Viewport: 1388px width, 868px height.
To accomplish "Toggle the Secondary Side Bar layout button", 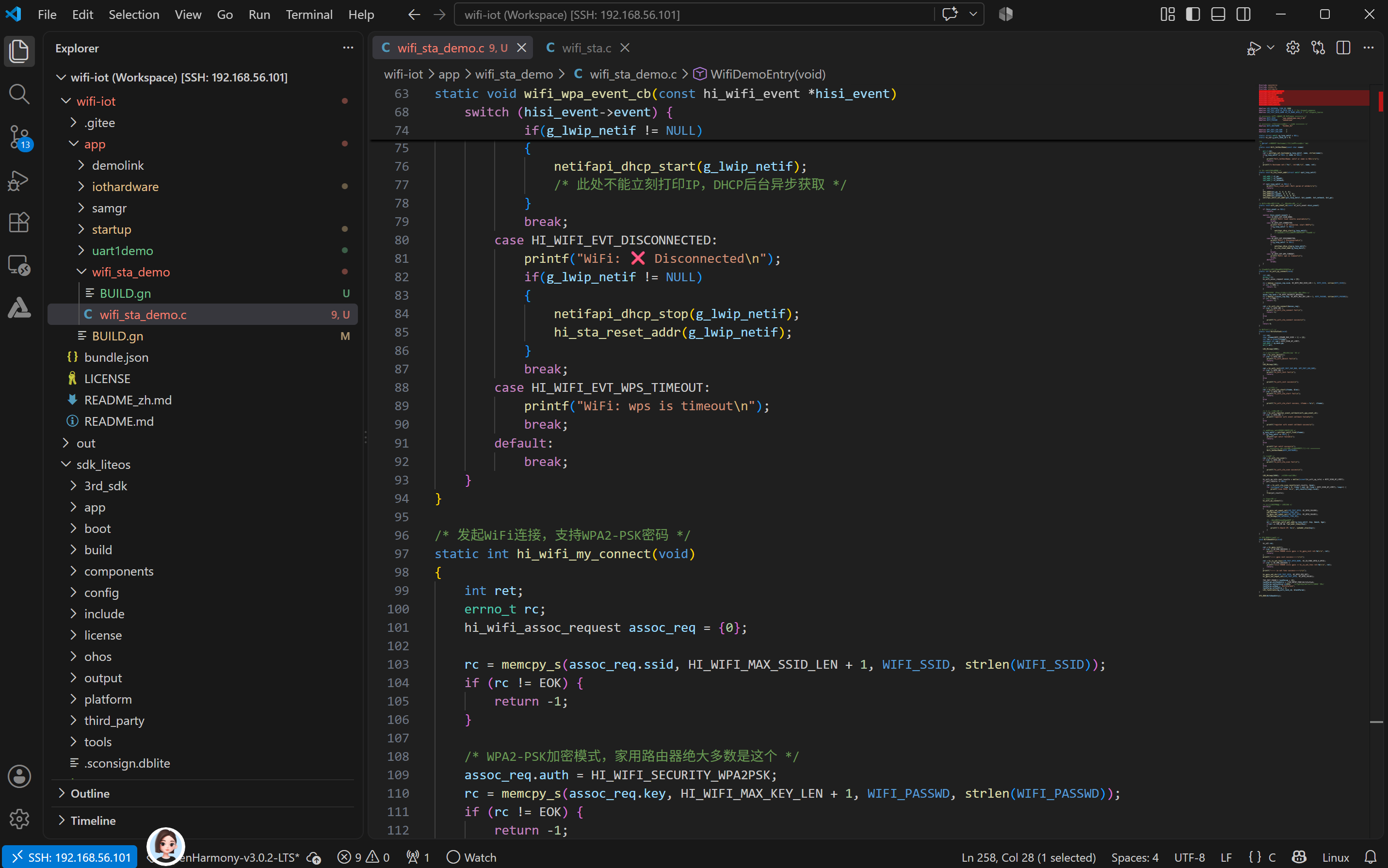I will pos(1243,15).
